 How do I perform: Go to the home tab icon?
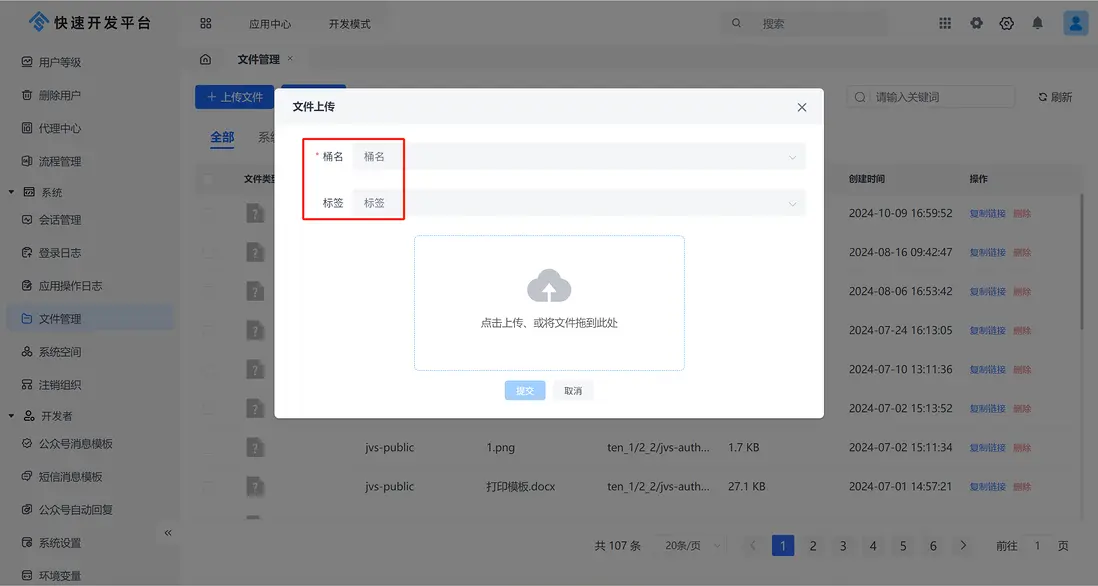click(205, 60)
